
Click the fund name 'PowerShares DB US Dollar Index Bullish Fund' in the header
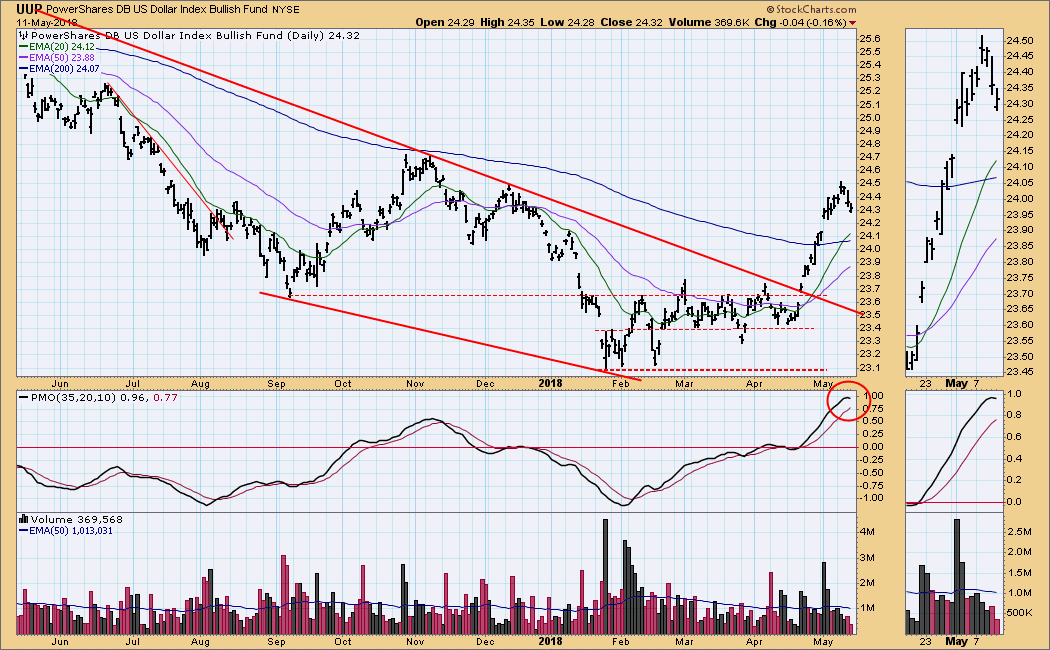click(x=157, y=9)
